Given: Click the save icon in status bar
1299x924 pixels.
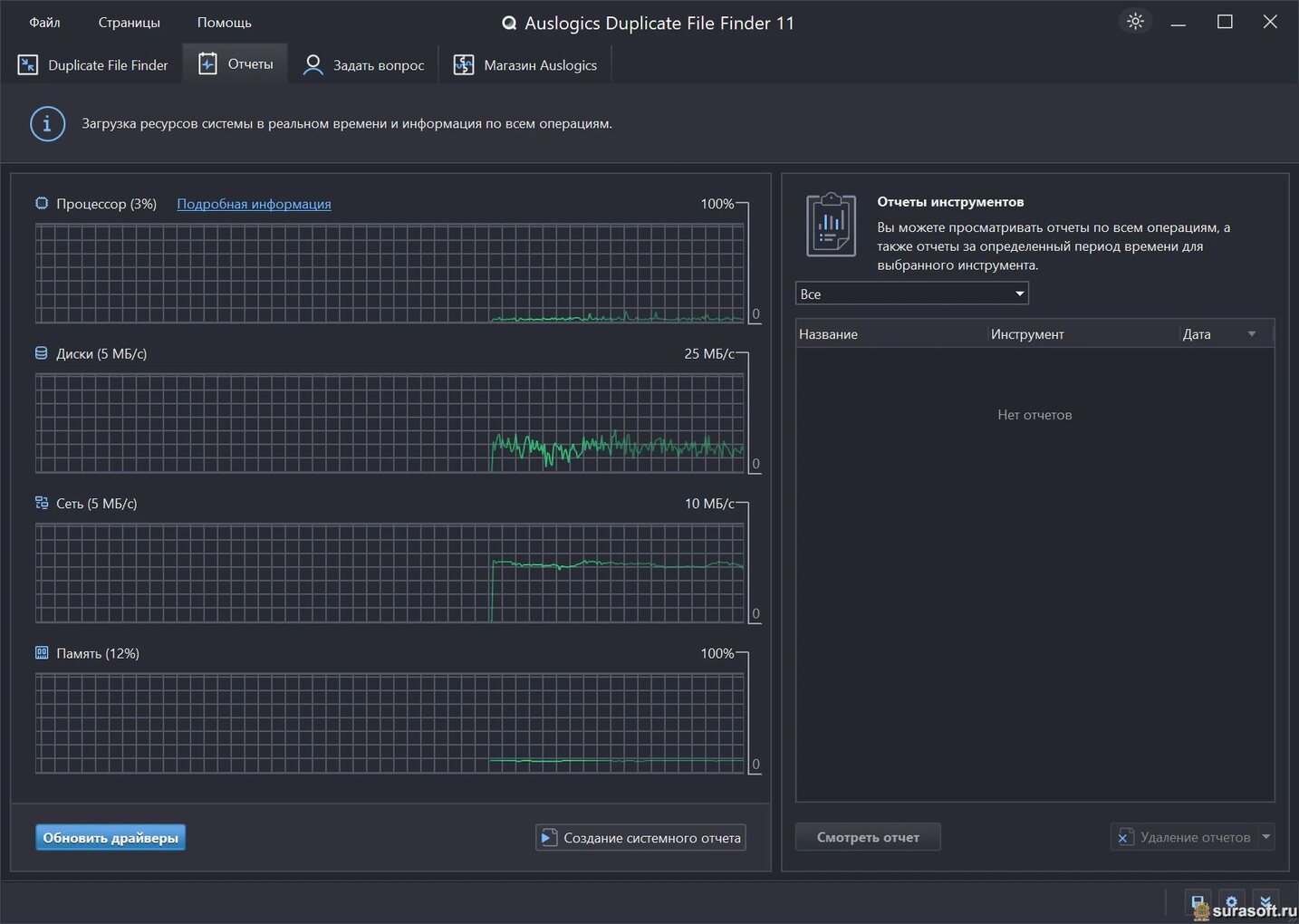Looking at the screenshot, I should tap(1197, 901).
